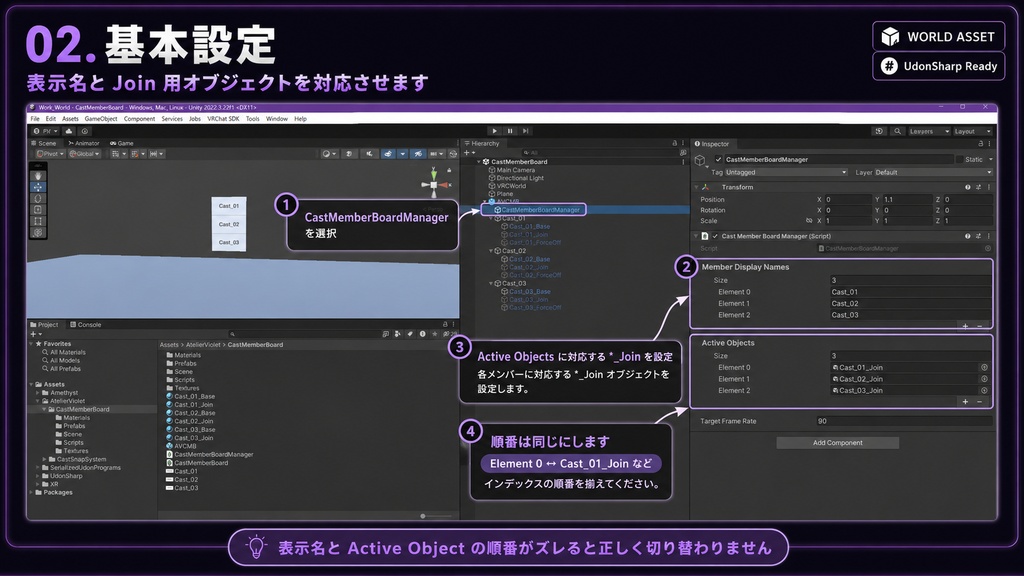Click Project favorites star filter icon
Viewport: 1024px width, 576px height.
(x=435, y=334)
